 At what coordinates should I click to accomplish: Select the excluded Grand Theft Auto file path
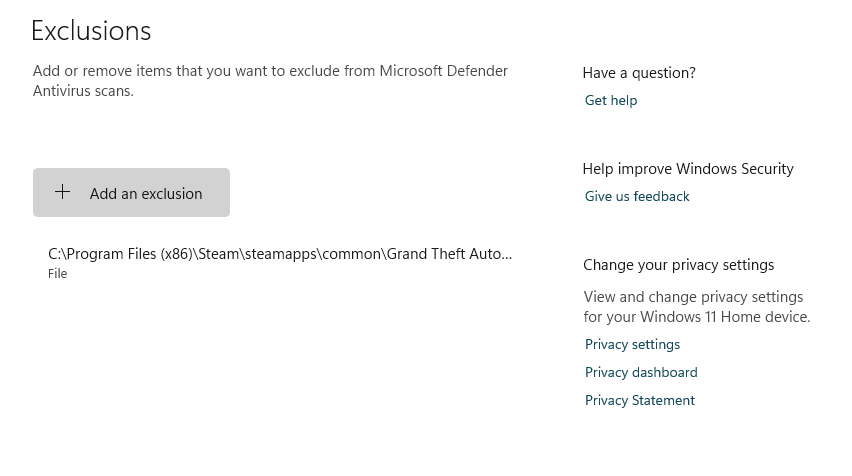coord(280,254)
